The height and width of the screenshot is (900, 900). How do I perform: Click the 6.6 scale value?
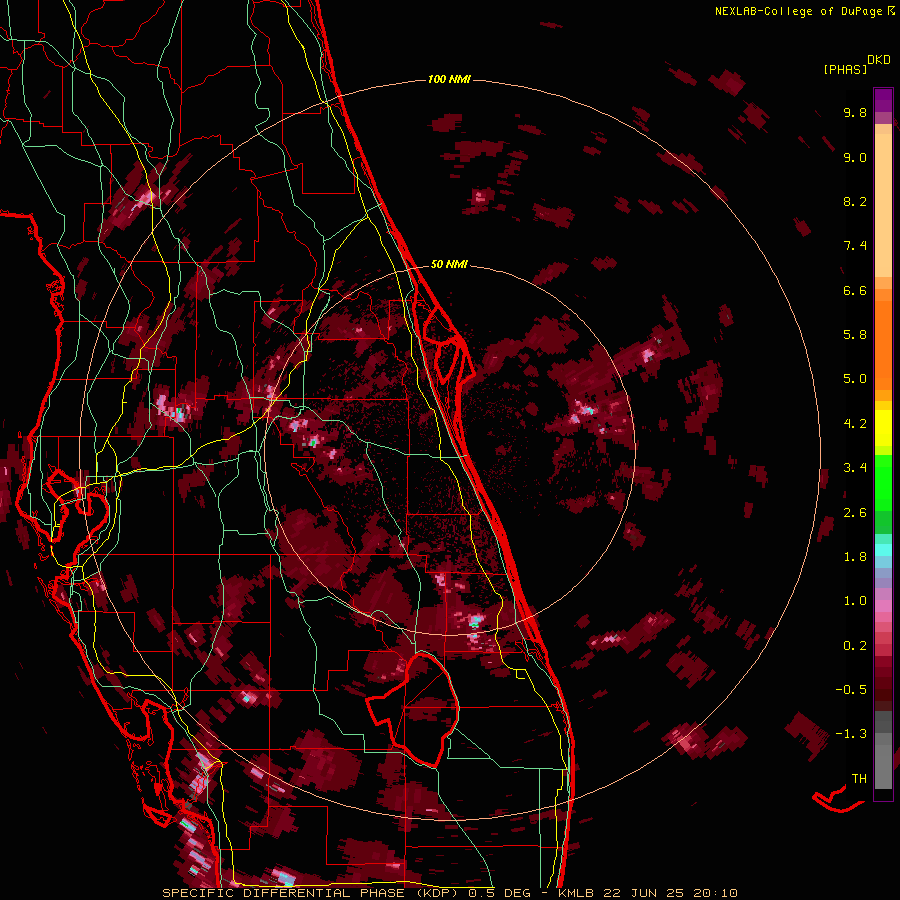pyautogui.click(x=855, y=290)
